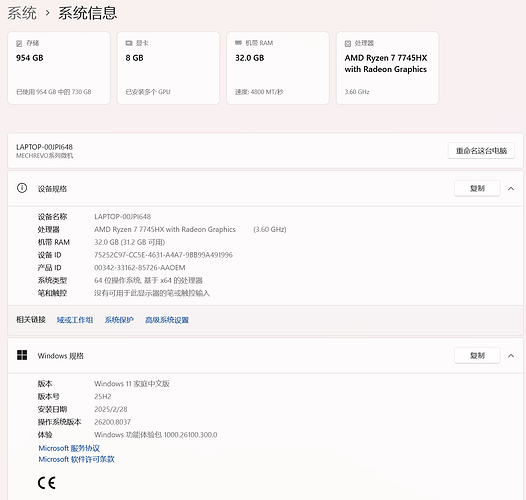
Task: Copy device specifications with 复制 button
Action: click(x=477, y=188)
